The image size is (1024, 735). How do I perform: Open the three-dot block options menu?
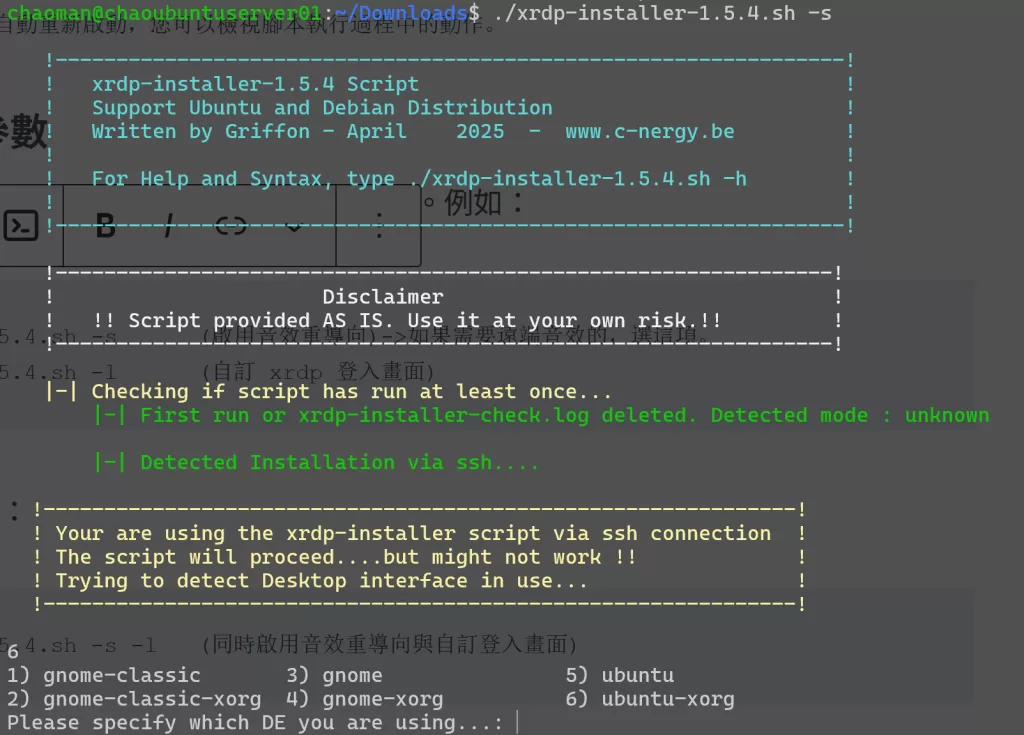(x=379, y=227)
